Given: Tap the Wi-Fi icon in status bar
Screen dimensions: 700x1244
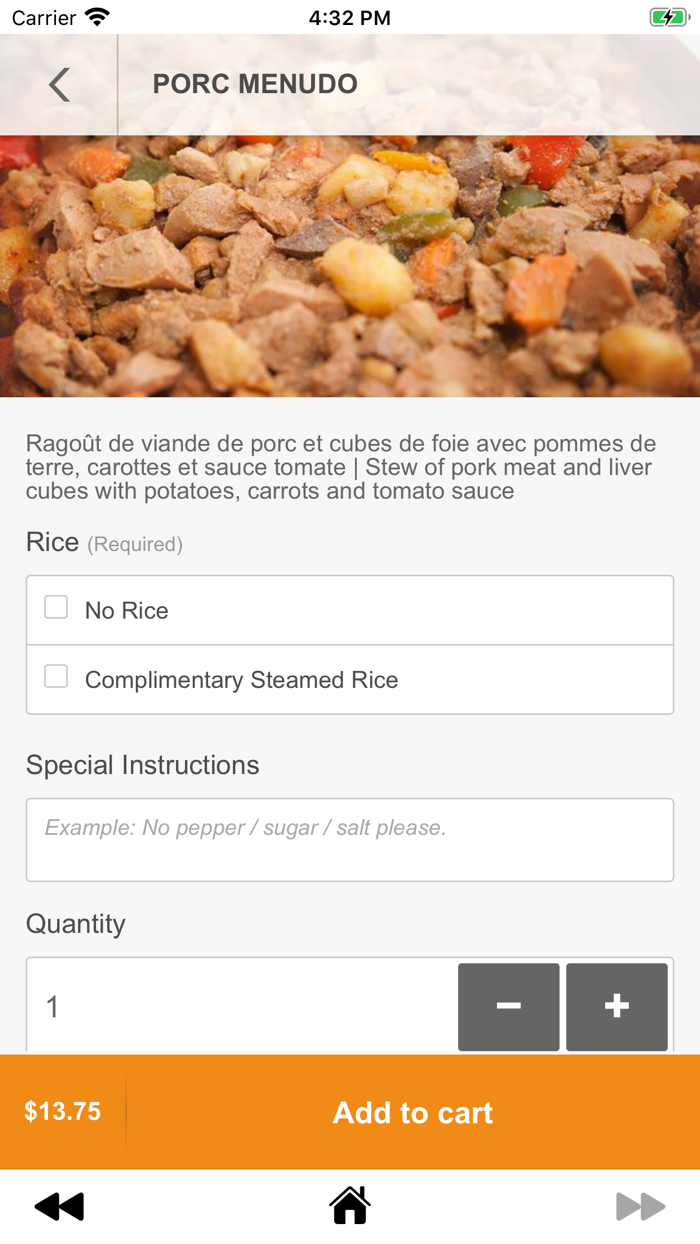Looking at the screenshot, I should [96, 16].
